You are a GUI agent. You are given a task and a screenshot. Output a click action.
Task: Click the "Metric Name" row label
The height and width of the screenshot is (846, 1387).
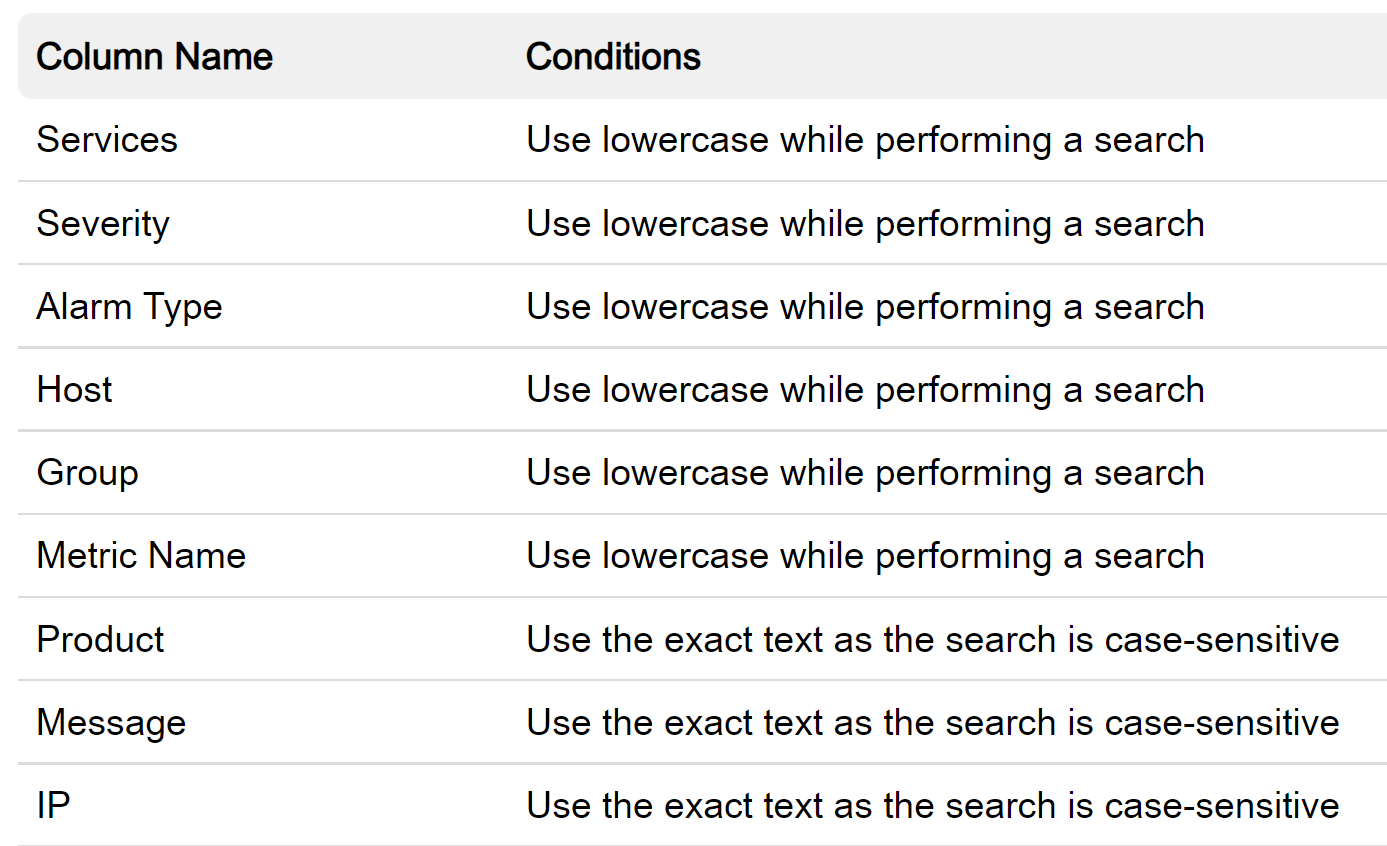(141, 555)
